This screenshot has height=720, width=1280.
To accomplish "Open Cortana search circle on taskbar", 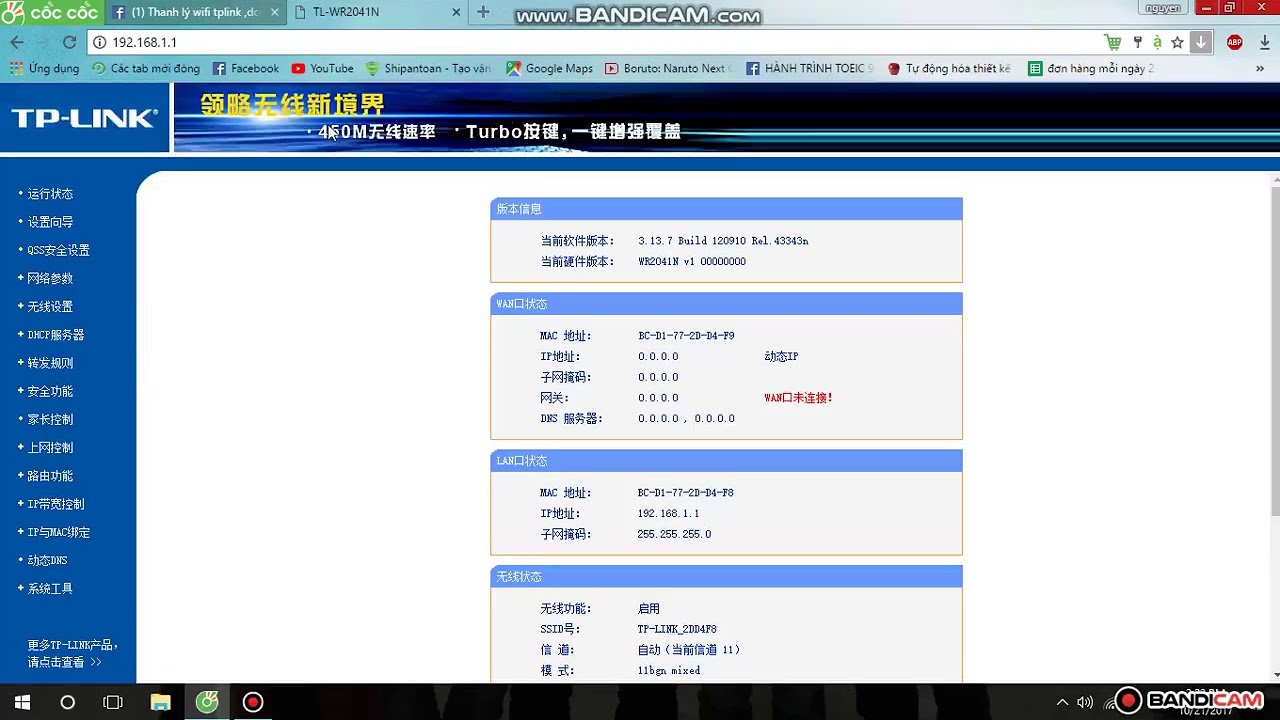I will (x=67, y=702).
